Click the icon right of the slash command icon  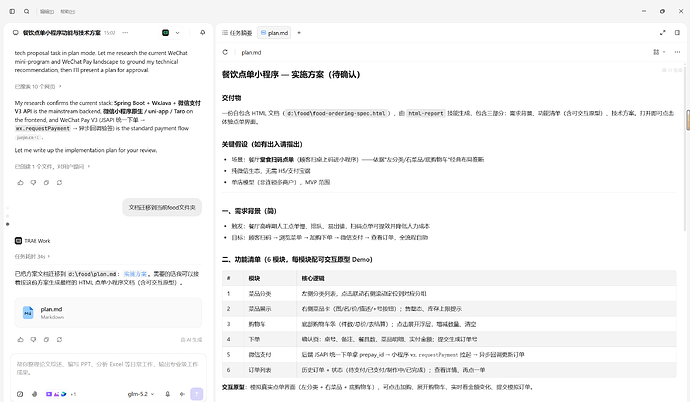tap(34, 394)
